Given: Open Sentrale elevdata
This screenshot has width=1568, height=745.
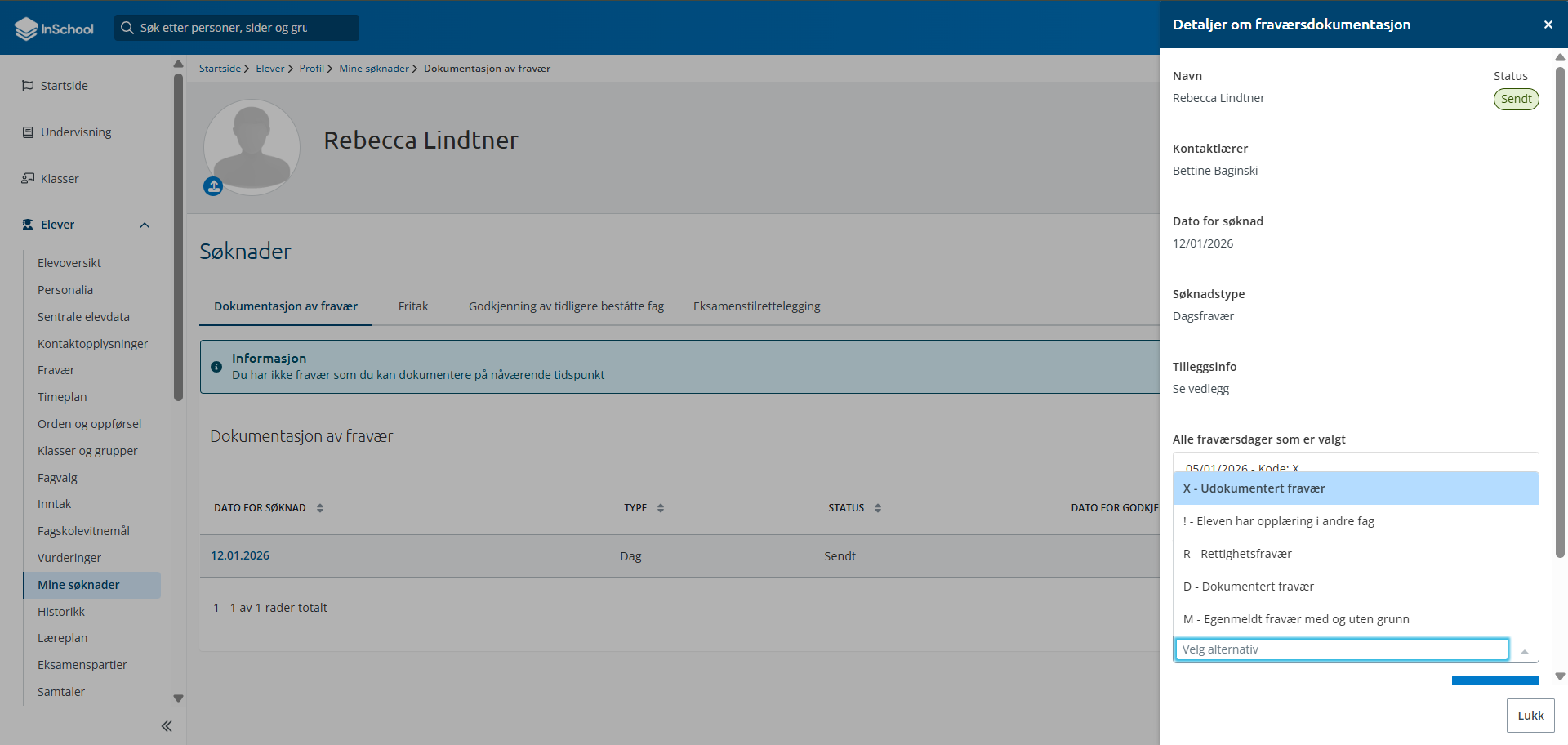Looking at the screenshot, I should tap(83, 317).
